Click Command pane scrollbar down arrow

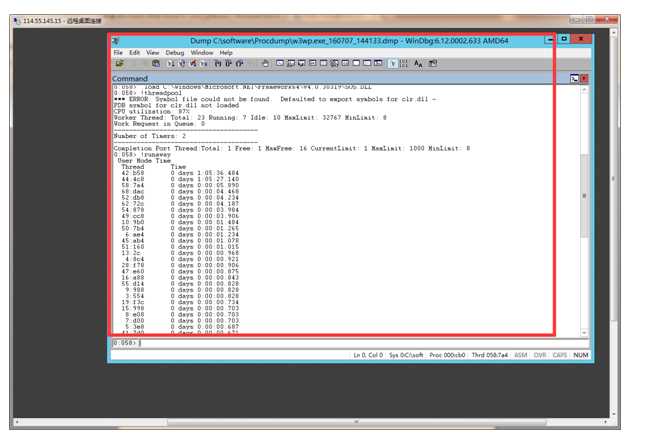pyautogui.click(x=584, y=332)
